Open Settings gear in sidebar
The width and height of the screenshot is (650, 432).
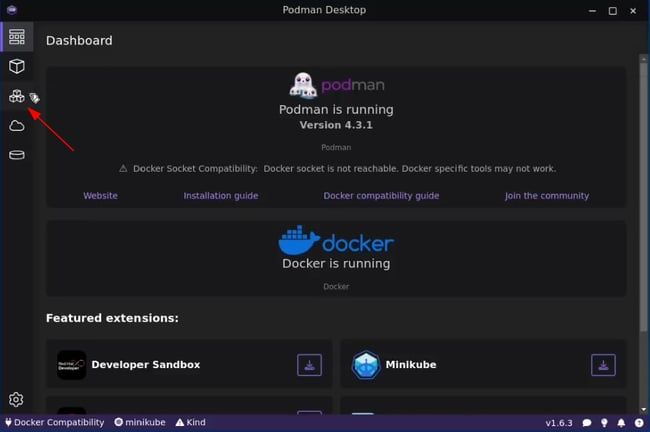tap(16, 399)
